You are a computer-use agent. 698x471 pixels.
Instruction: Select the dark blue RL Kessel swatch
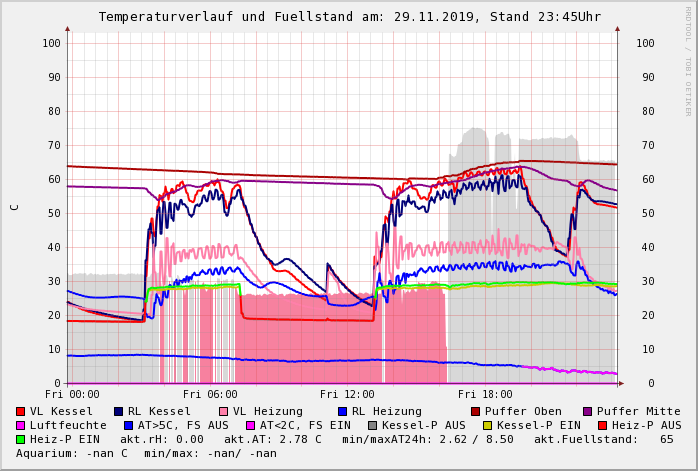(x=118, y=411)
